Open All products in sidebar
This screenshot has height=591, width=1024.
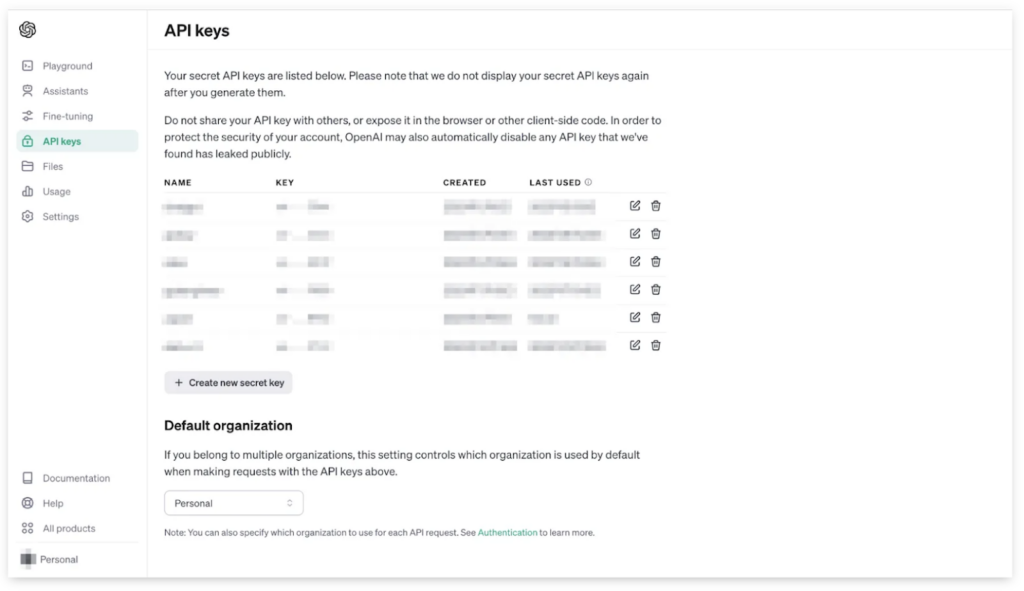tap(77, 528)
